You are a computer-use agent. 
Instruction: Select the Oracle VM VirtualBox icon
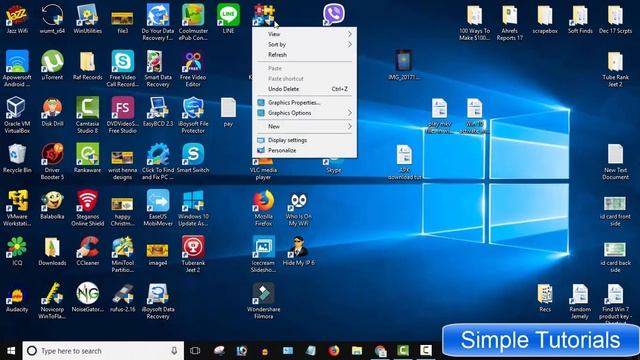pyautogui.click(x=17, y=115)
